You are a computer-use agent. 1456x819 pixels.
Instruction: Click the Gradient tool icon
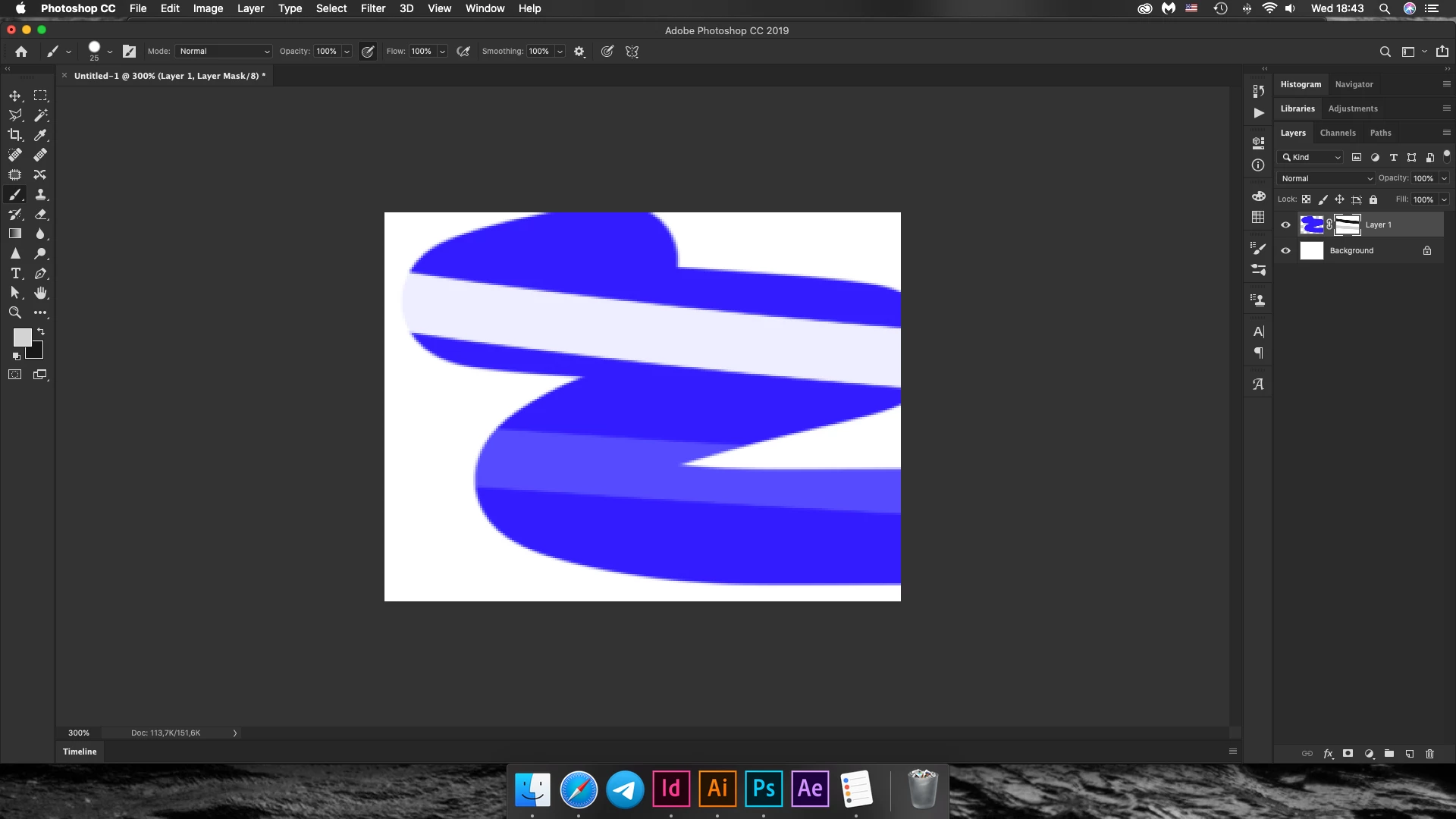(14, 234)
